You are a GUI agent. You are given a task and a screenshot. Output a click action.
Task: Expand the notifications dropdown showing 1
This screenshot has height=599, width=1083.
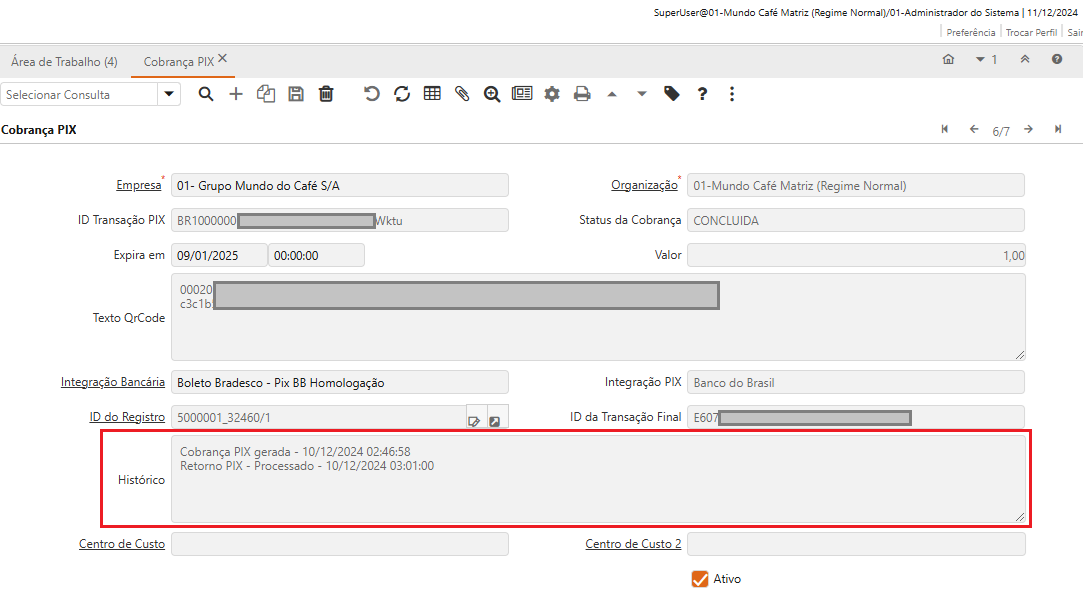tap(986, 60)
